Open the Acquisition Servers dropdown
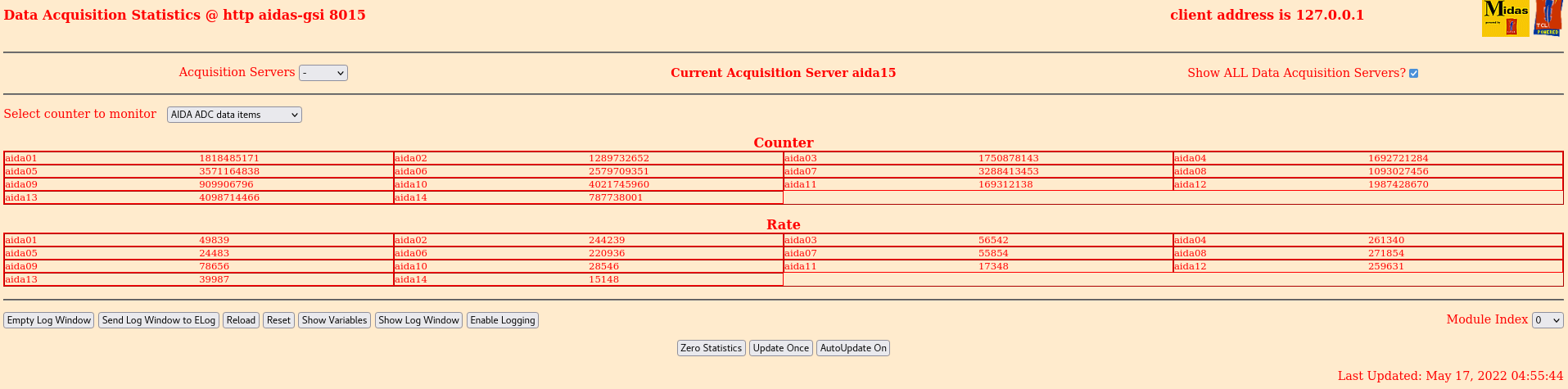Image resolution: width=1568 pixels, height=389 pixels. pyautogui.click(x=323, y=73)
